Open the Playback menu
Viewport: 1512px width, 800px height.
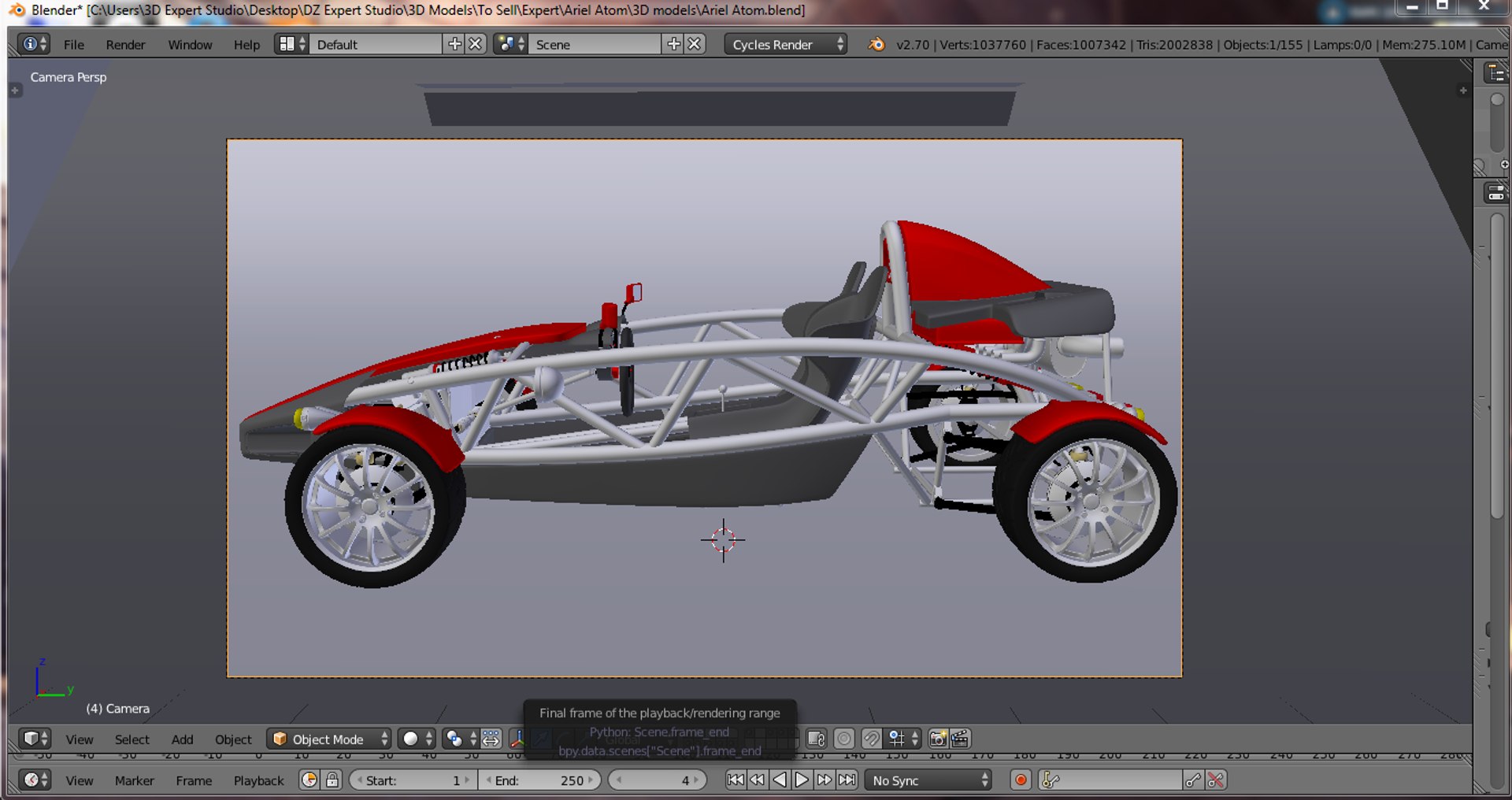[258, 780]
